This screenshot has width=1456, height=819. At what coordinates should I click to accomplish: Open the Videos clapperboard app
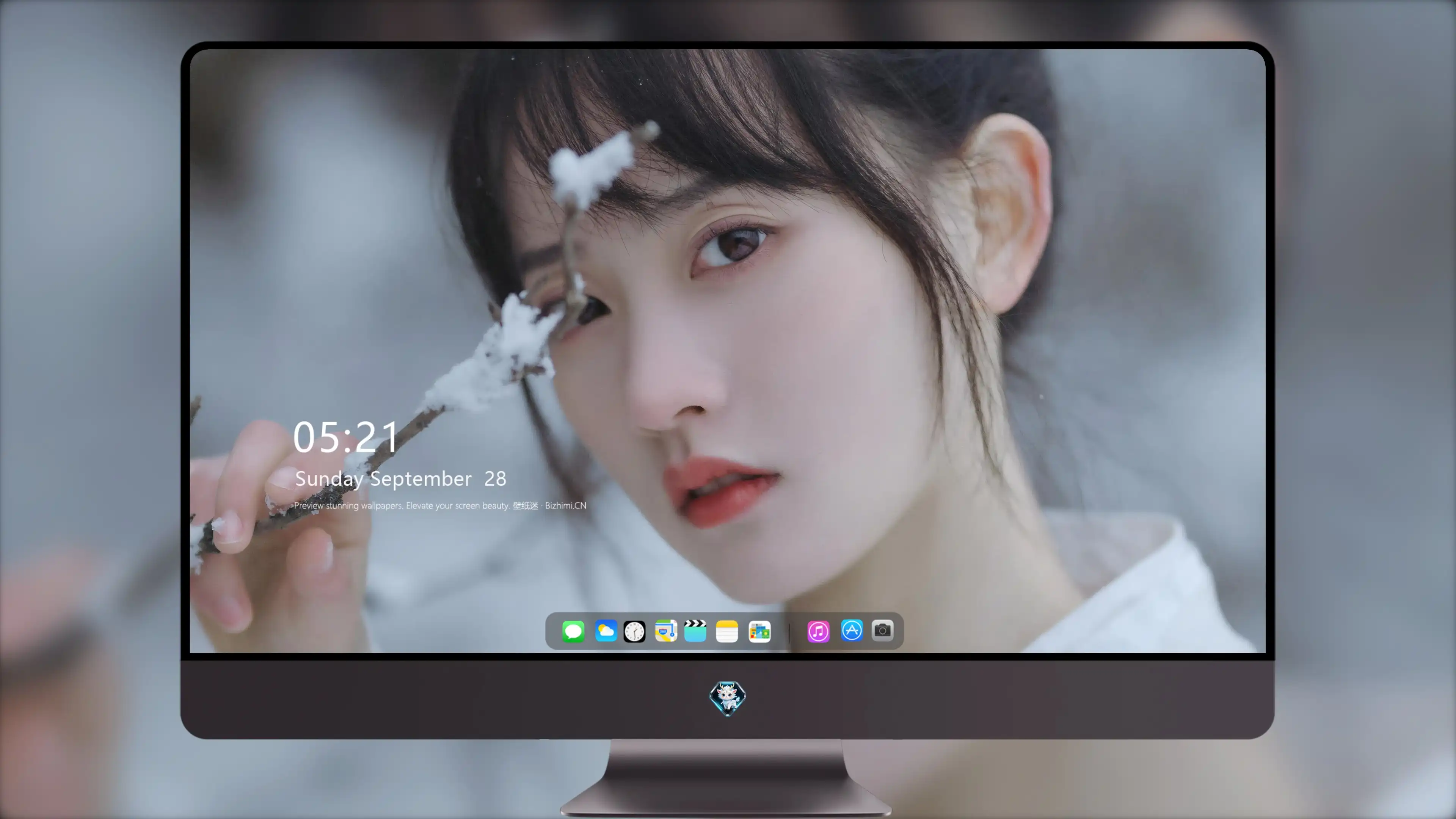point(695,631)
